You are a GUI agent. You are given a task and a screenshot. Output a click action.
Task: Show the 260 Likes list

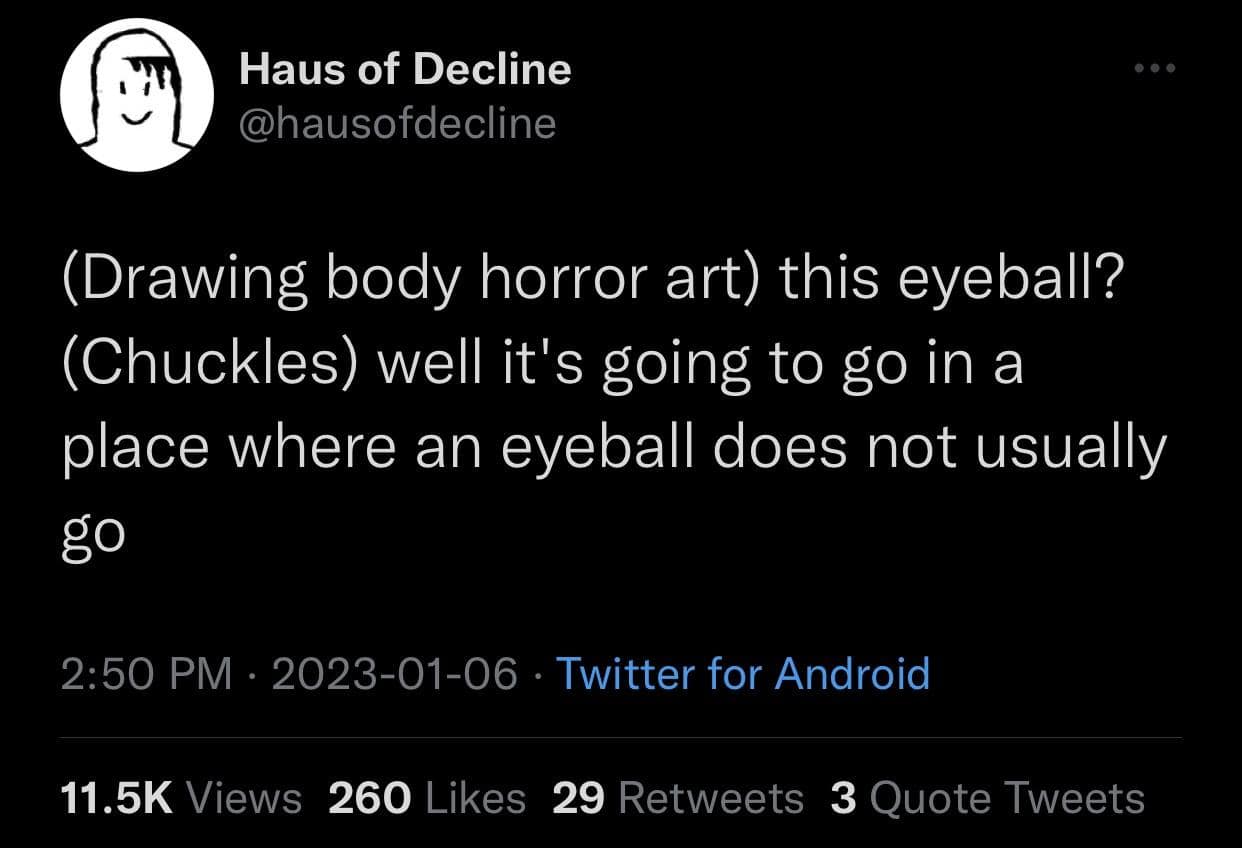[x=426, y=798]
